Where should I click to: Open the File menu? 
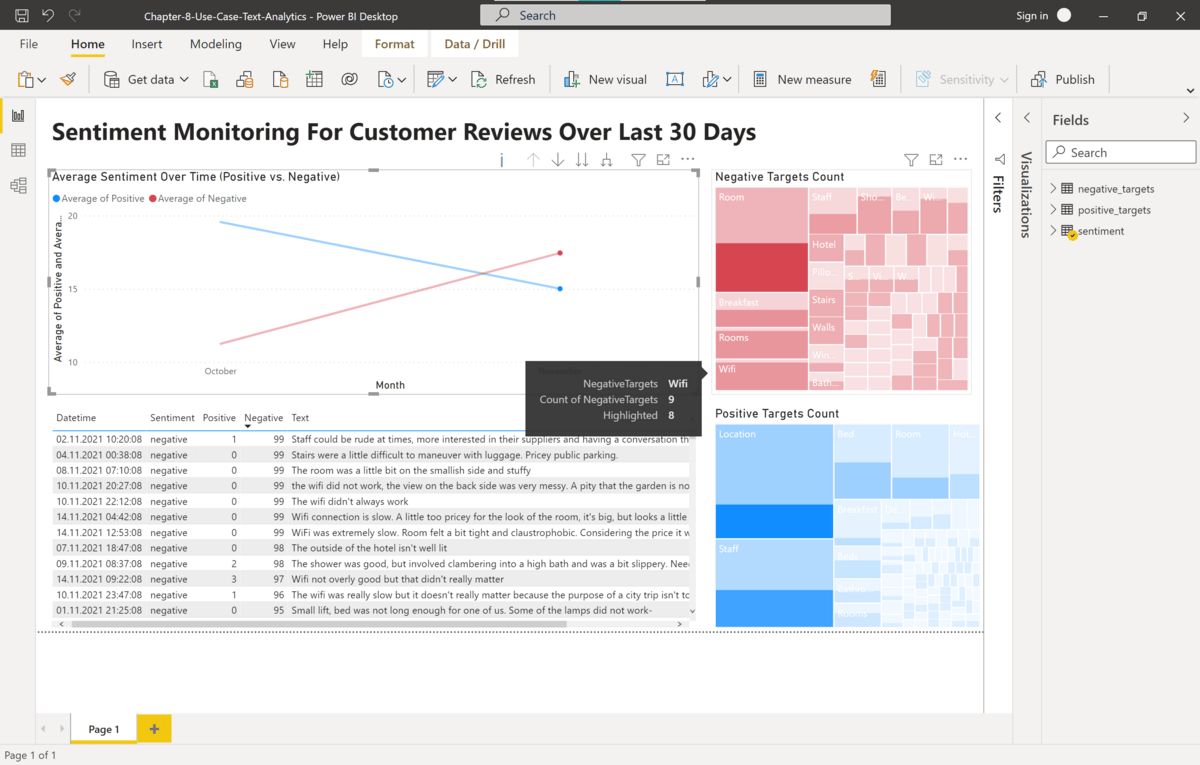29,44
